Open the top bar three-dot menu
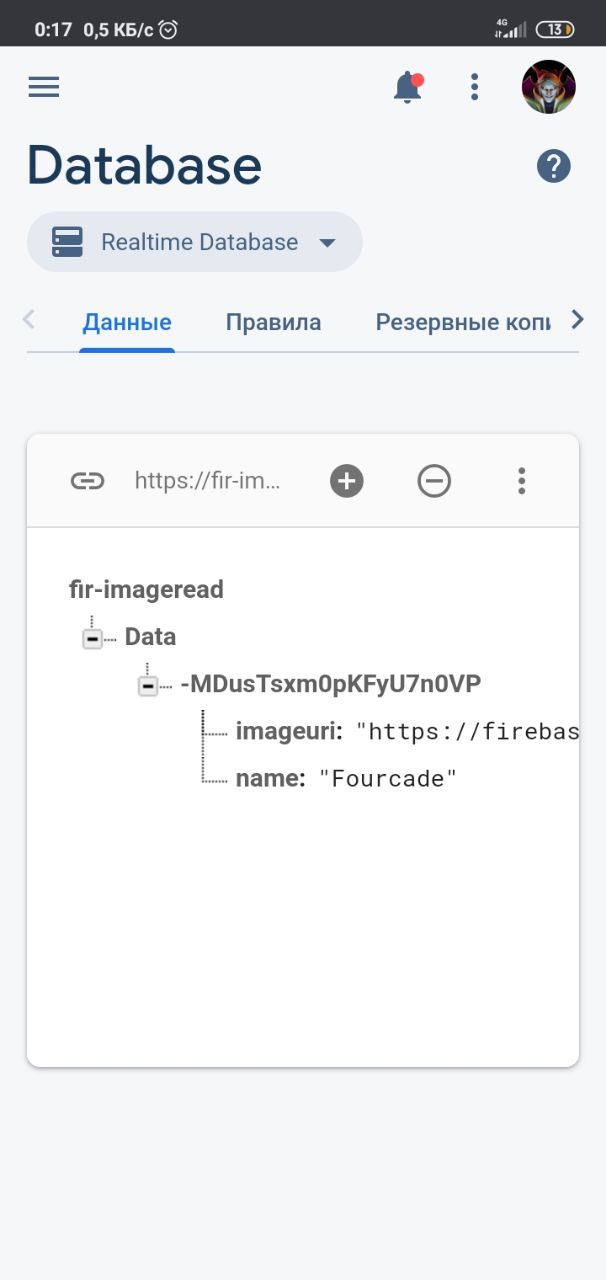This screenshot has width=606, height=1280. pyautogui.click(x=475, y=87)
